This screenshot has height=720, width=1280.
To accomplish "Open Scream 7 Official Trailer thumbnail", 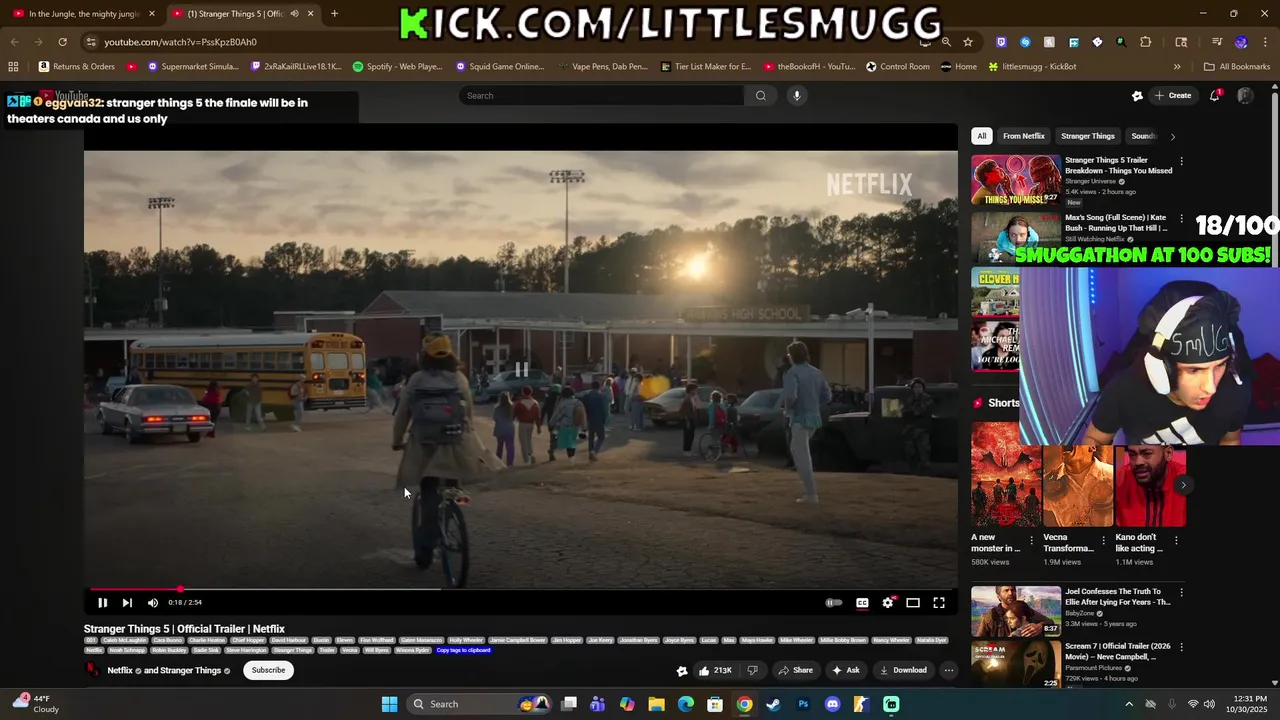I will point(1016,666).
